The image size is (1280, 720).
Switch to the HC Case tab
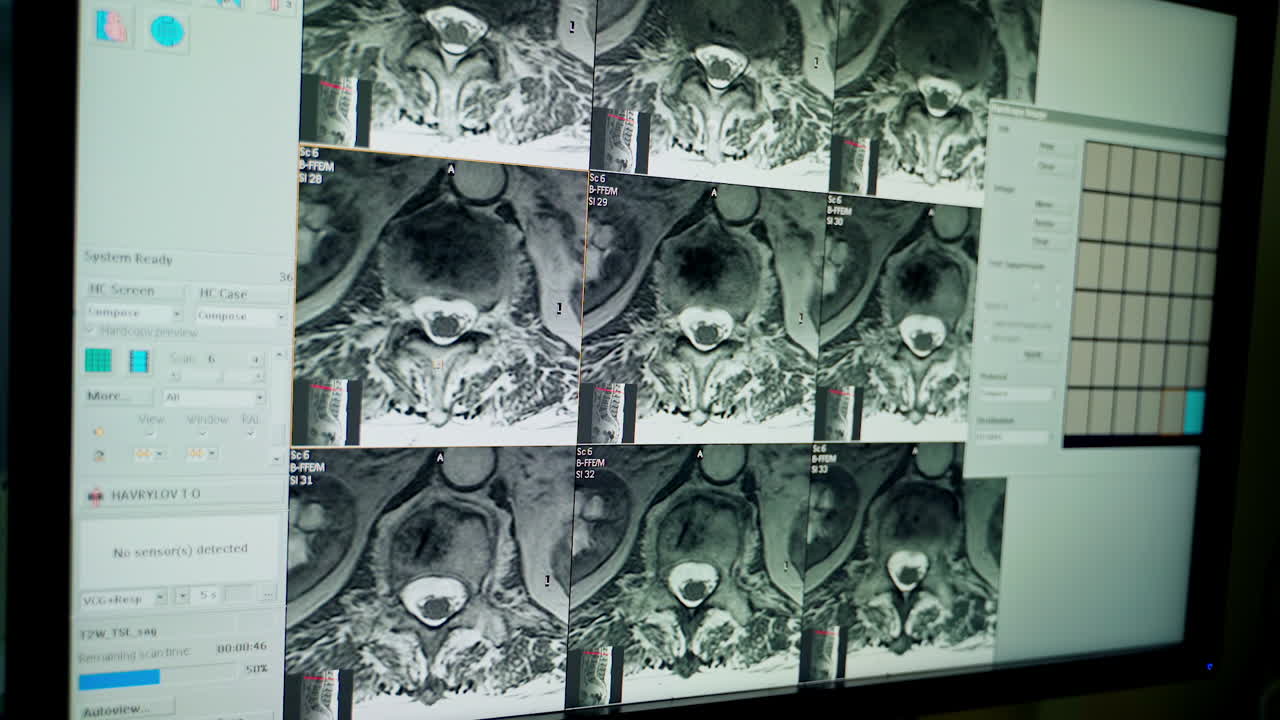[224, 292]
